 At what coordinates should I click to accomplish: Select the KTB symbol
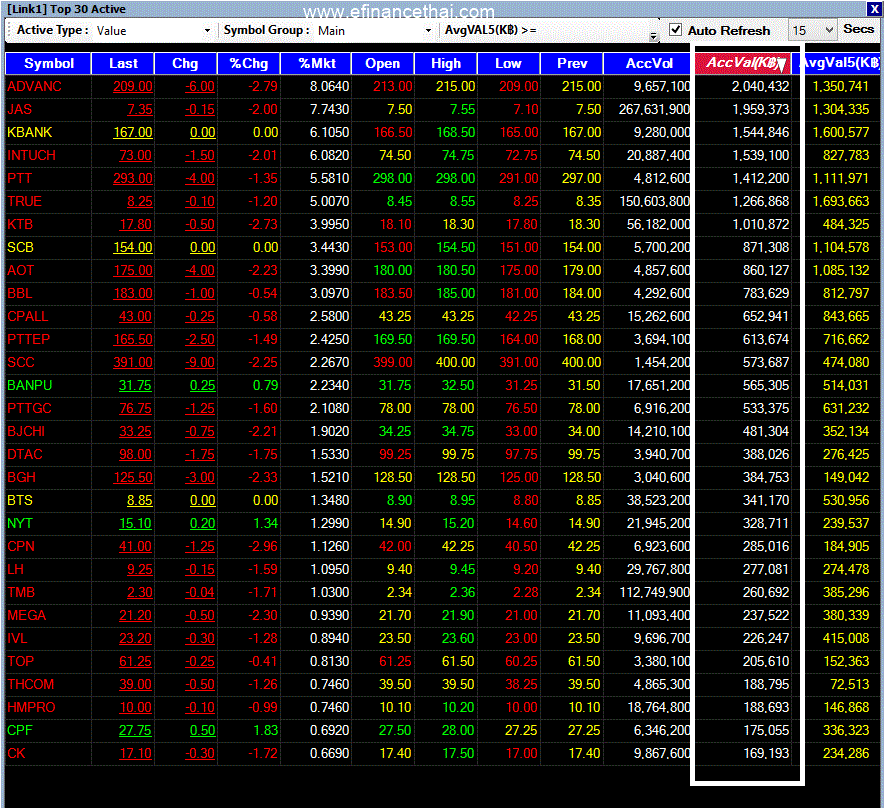20,225
